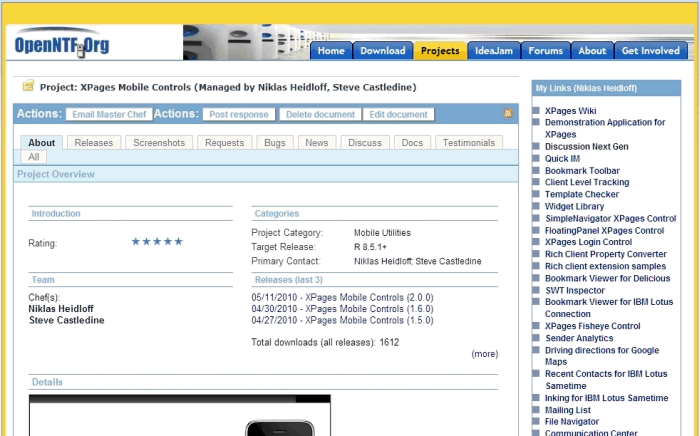Select the About project tab
The height and width of the screenshot is (436, 700).
click(42, 143)
